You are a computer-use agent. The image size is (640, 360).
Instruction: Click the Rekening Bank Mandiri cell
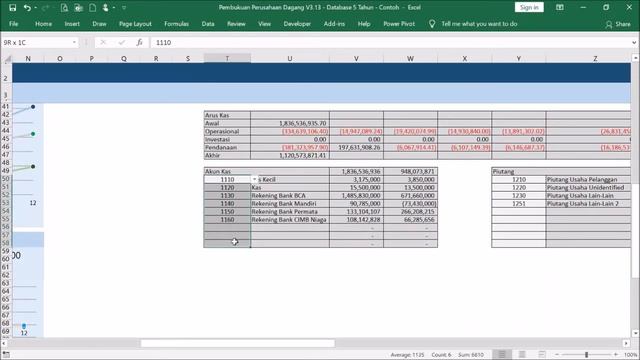pyautogui.click(x=290, y=203)
